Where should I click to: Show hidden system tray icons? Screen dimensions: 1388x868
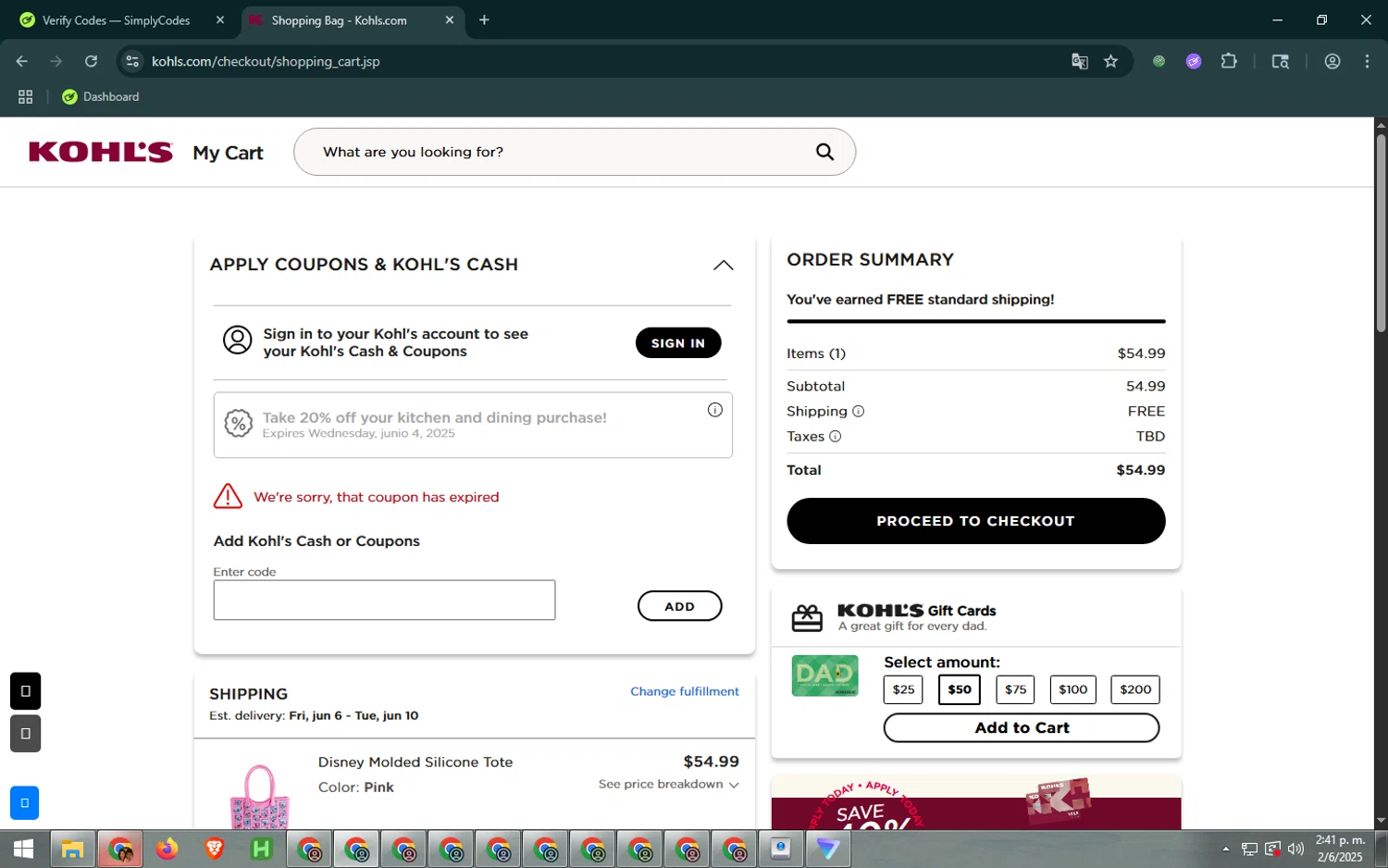1225,849
